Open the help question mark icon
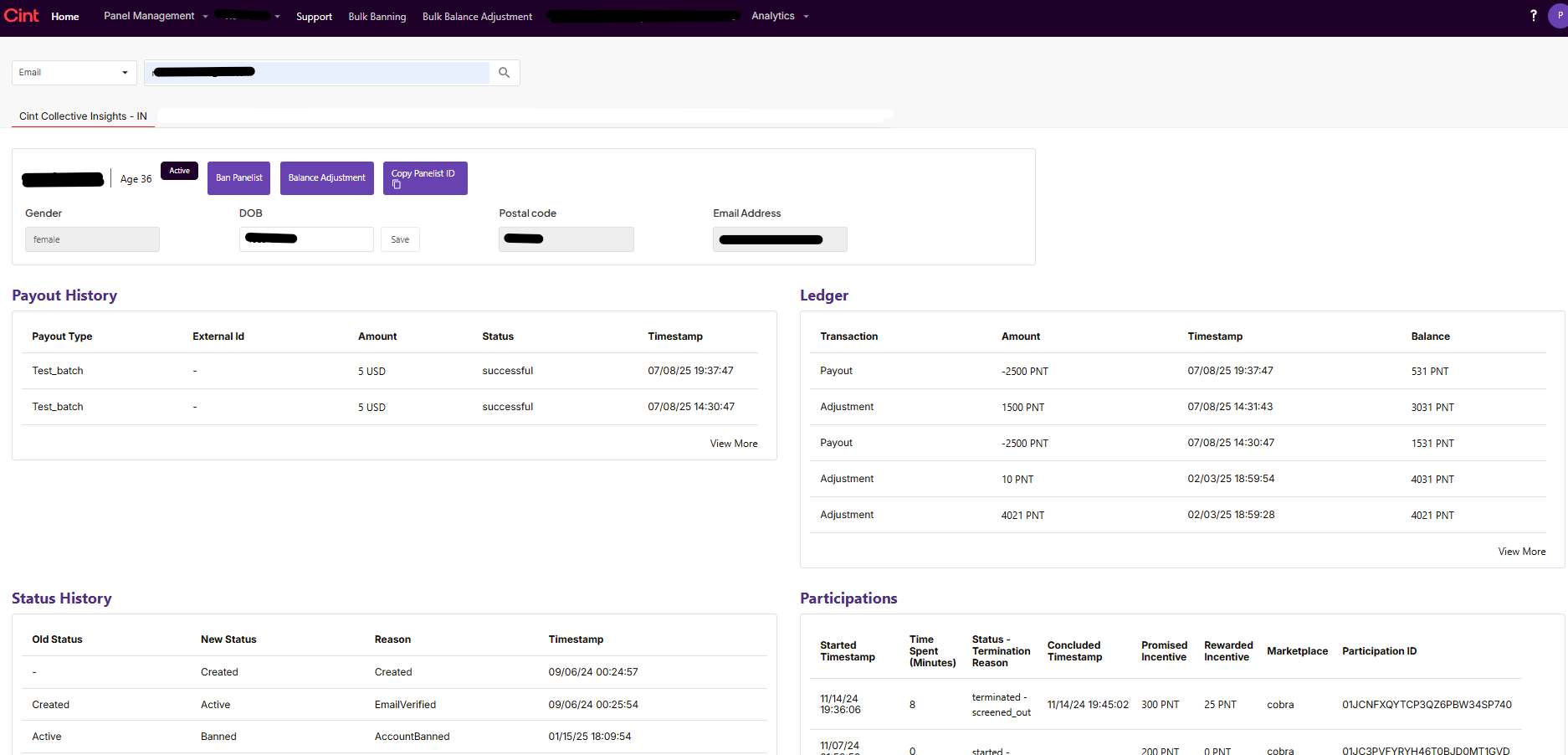1568x755 pixels. (1534, 16)
